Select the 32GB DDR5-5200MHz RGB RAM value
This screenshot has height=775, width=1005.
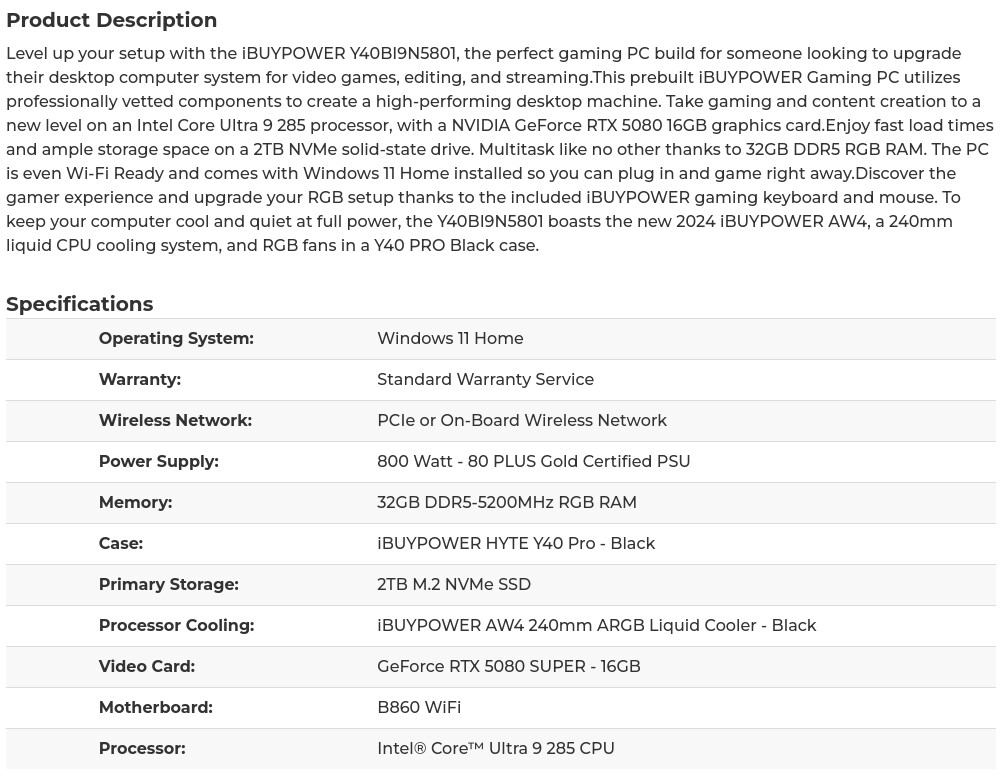tap(506, 503)
